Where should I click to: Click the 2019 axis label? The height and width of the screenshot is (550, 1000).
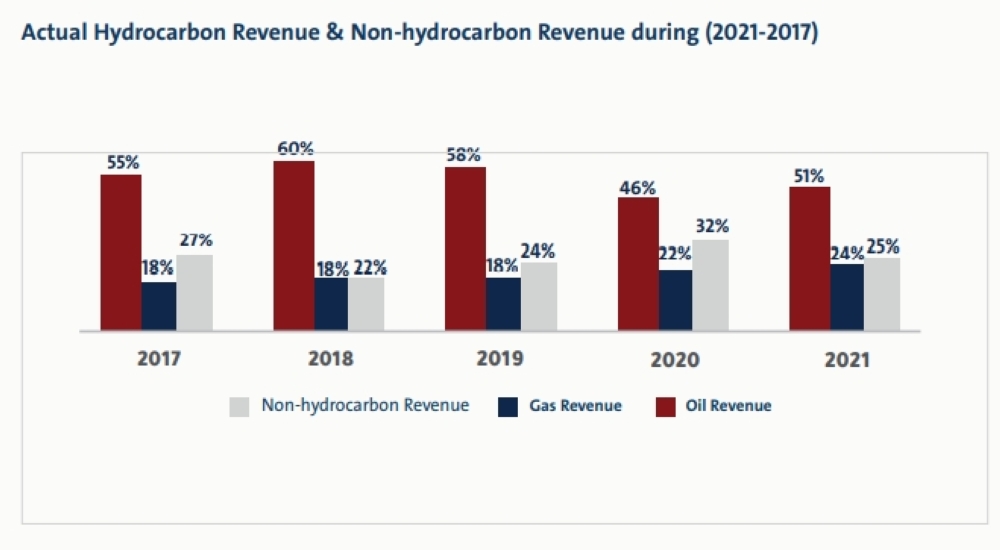(x=500, y=359)
